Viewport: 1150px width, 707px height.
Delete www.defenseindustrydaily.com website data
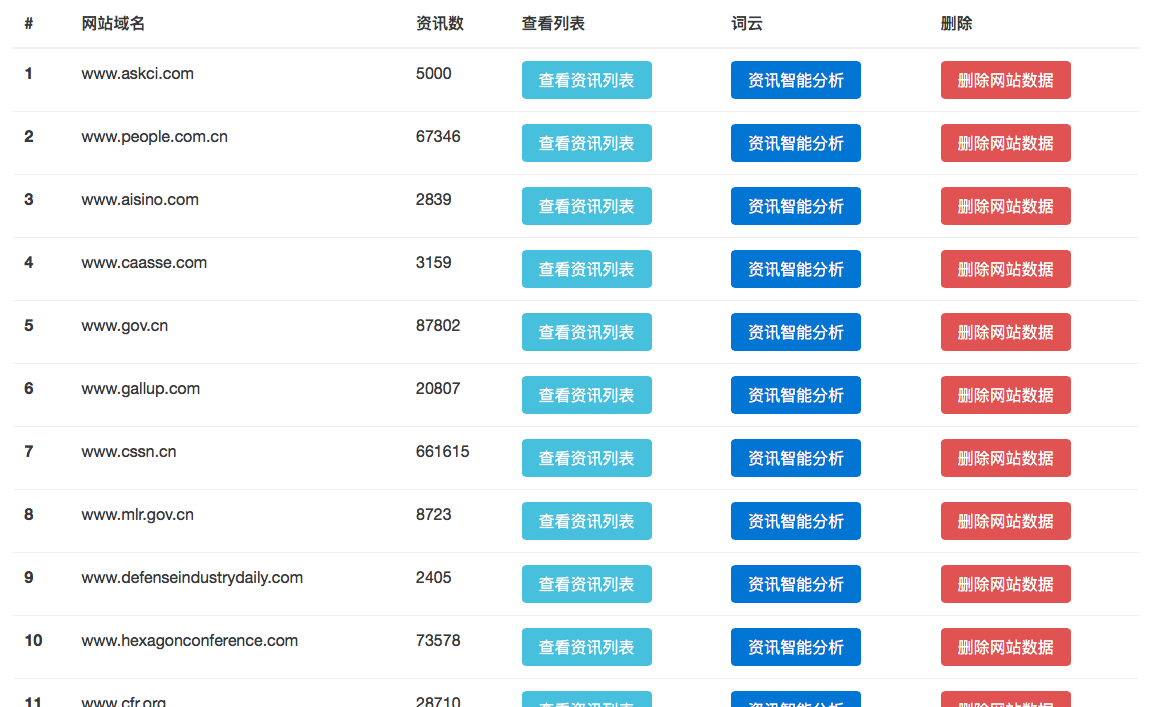pyautogui.click(x=1006, y=585)
